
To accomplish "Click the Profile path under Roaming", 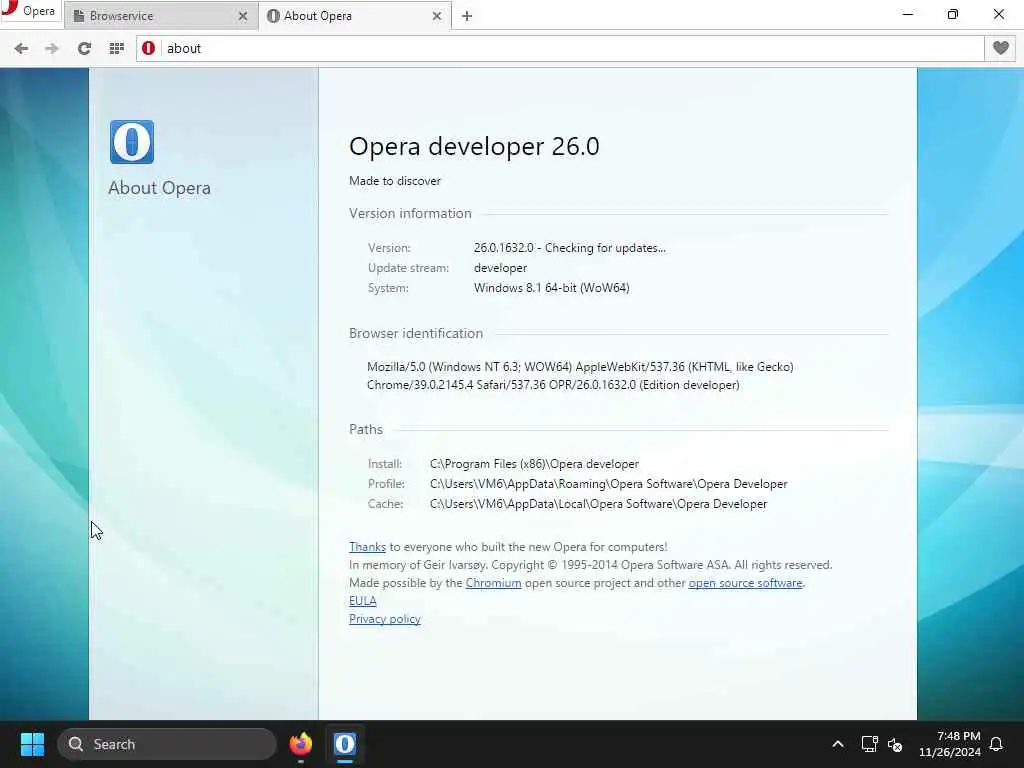I will pos(609,484).
